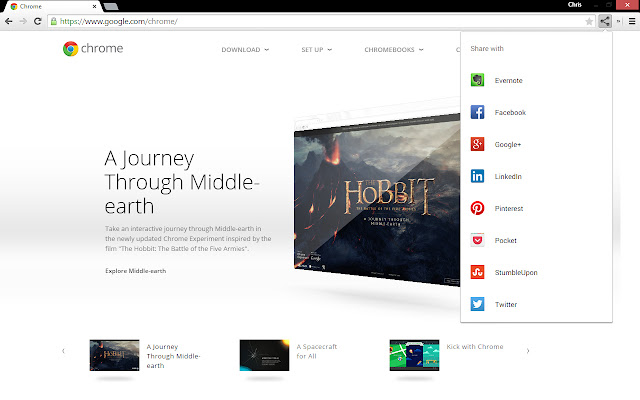Click the chrome wordmark text in header
Image resolution: width=640 pixels, height=400 pixels.
102,48
